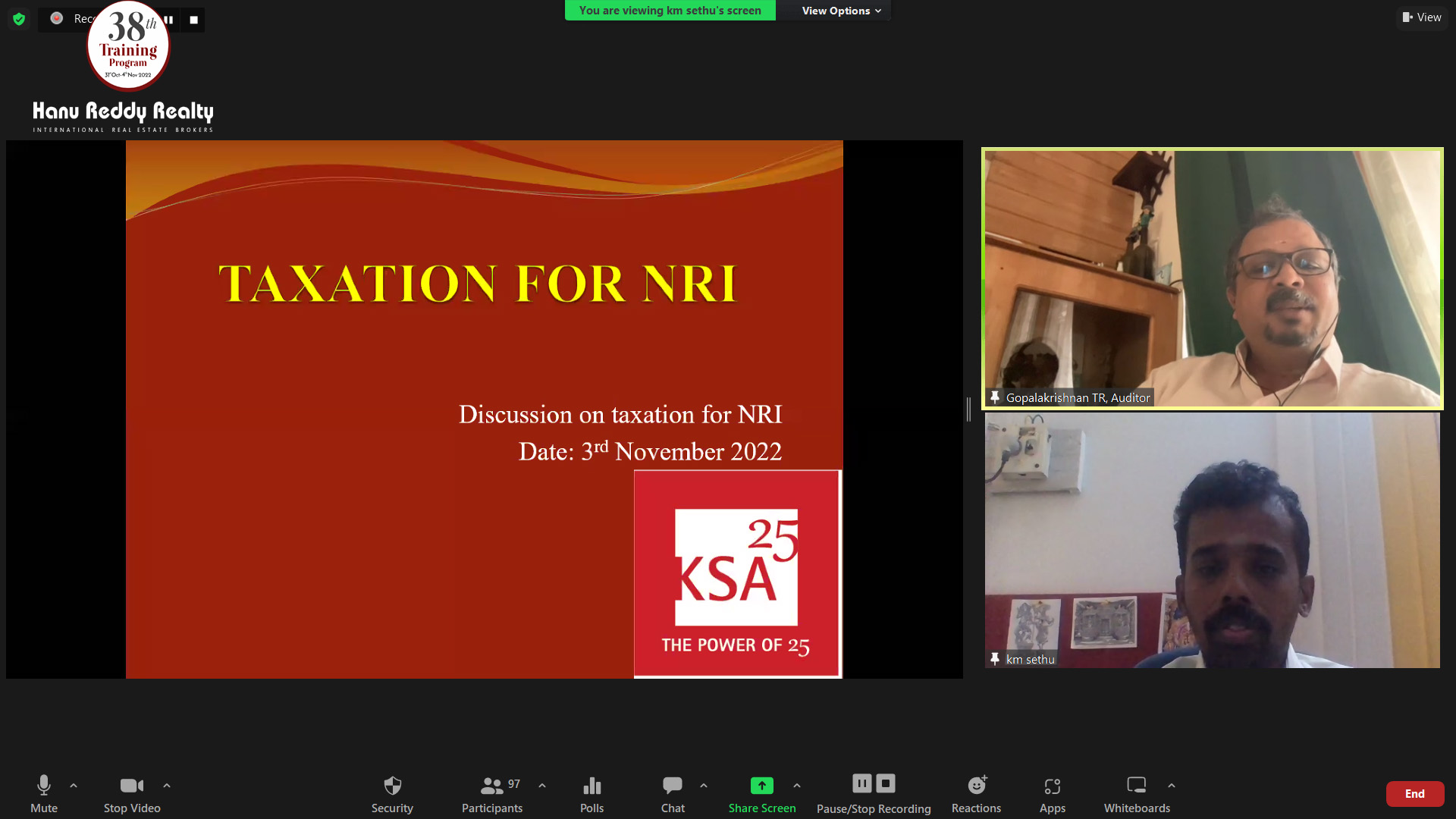The height and width of the screenshot is (819, 1456).
Task: Click the red End meeting button
Action: point(1415,794)
